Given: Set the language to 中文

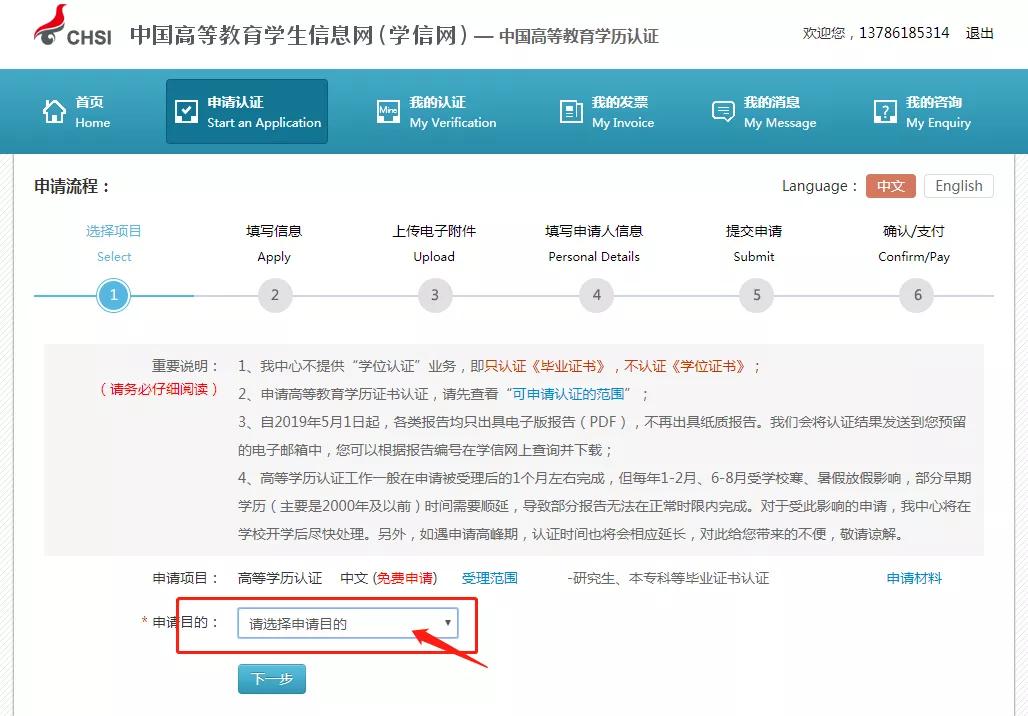Looking at the screenshot, I should click(x=890, y=186).
